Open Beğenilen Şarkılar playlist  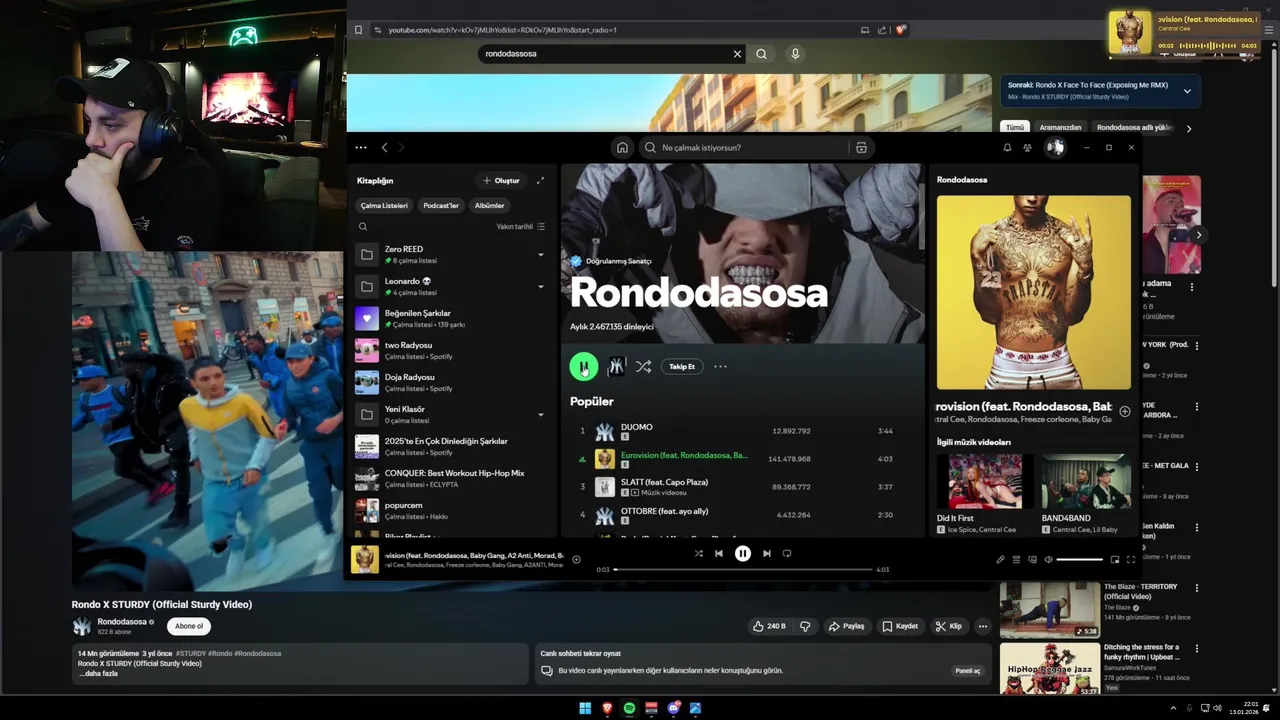(451, 319)
